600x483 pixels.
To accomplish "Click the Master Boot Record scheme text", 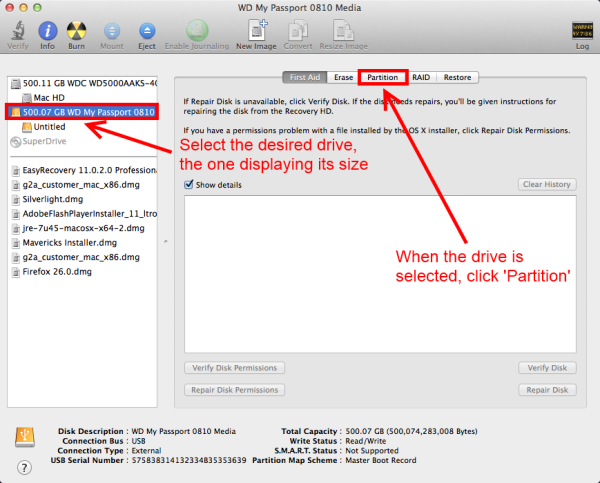I will [x=381, y=460].
